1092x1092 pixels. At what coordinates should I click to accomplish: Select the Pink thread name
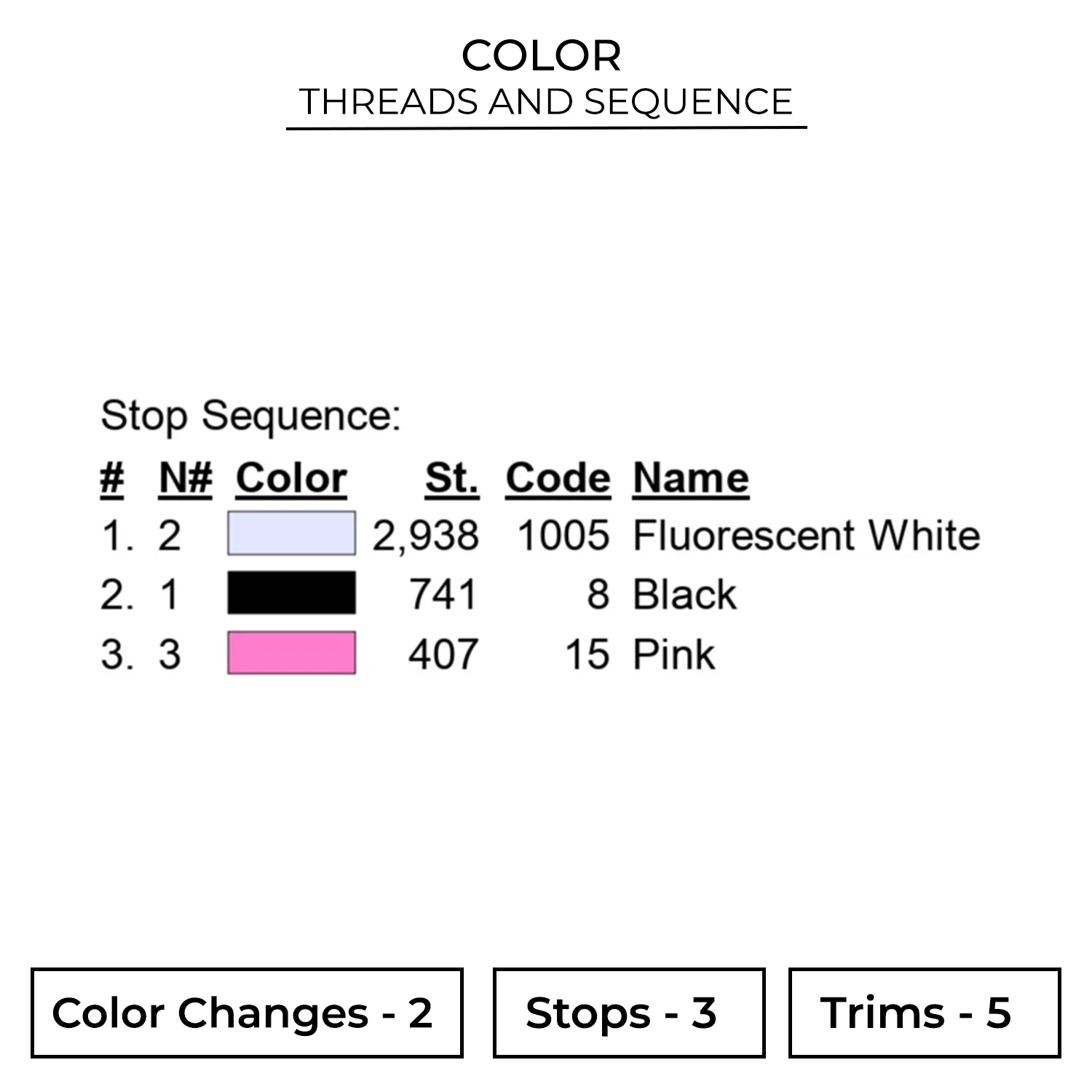(x=674, y=654)
